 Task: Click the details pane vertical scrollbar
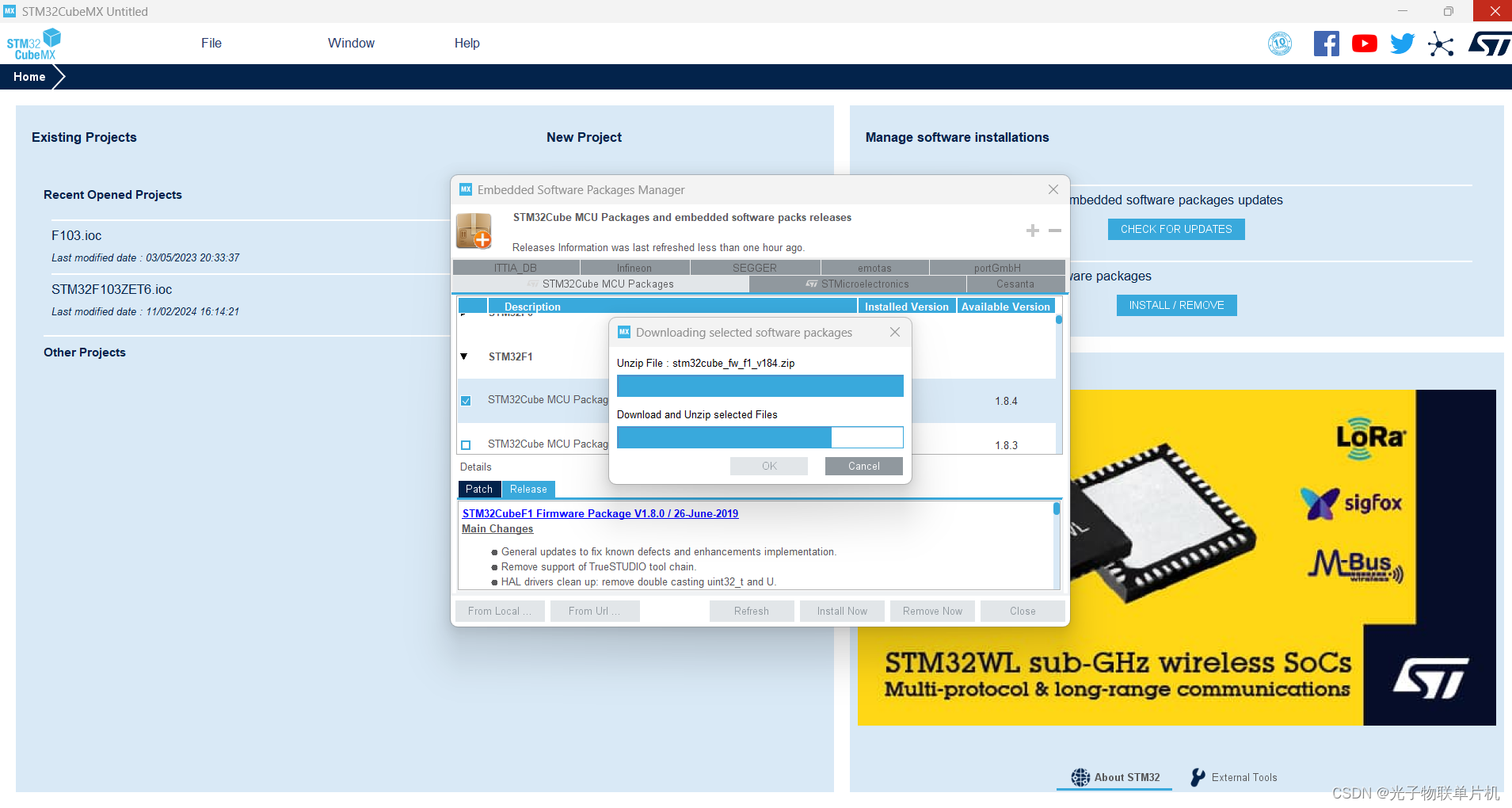tap(1057, 545)
